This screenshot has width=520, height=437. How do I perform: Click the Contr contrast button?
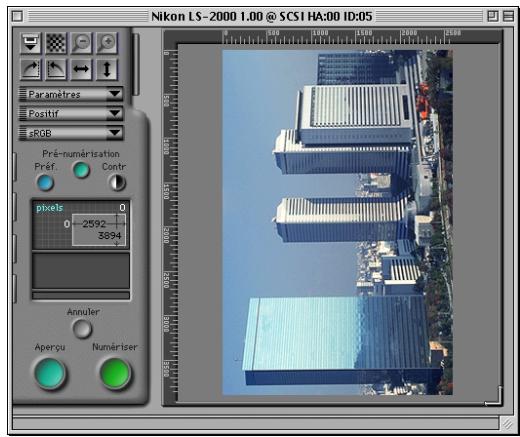[117, 183]
